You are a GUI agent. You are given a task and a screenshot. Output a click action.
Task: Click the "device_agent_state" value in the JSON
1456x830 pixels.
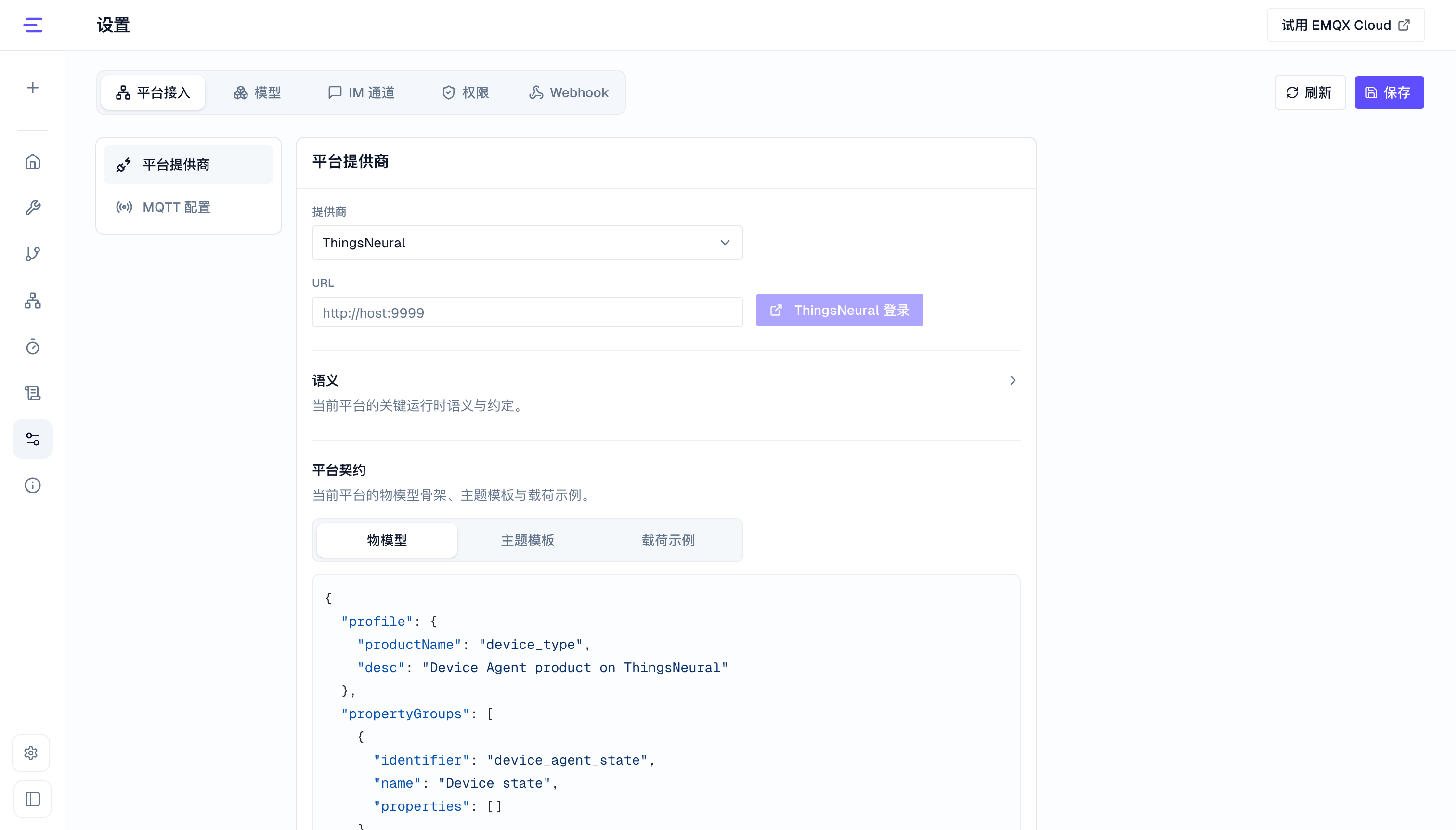[567, 760]
